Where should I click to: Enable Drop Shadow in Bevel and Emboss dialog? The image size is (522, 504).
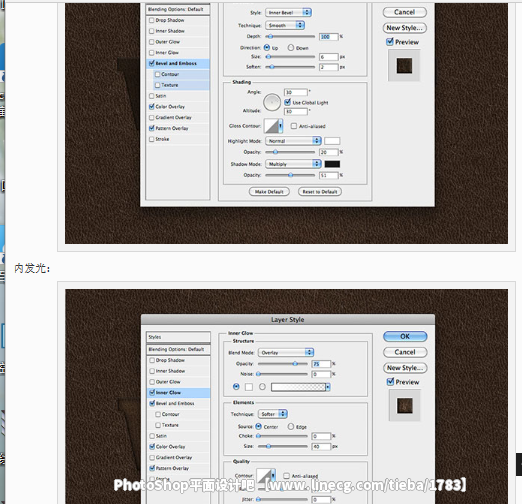point(152,20)
